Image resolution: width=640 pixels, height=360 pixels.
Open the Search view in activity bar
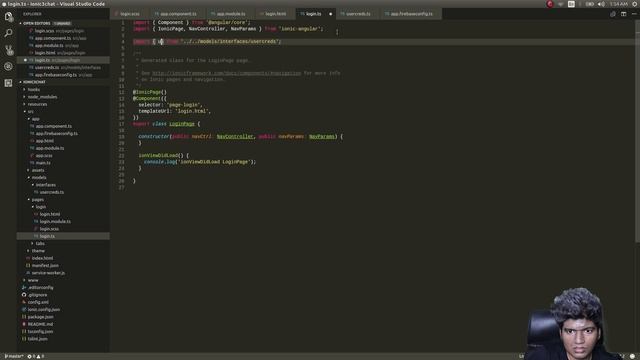coord(8,33)
